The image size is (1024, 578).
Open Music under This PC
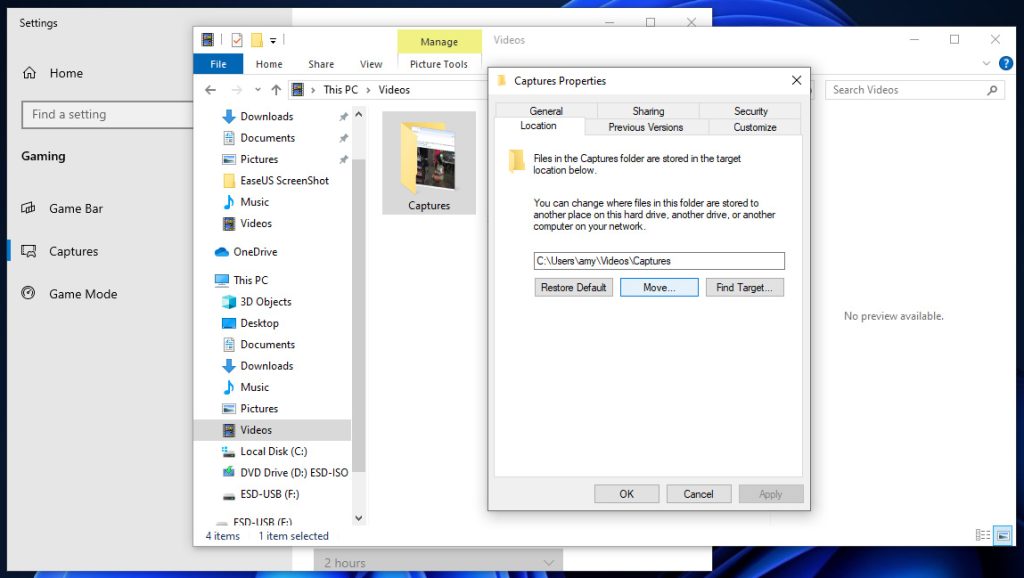255,387
